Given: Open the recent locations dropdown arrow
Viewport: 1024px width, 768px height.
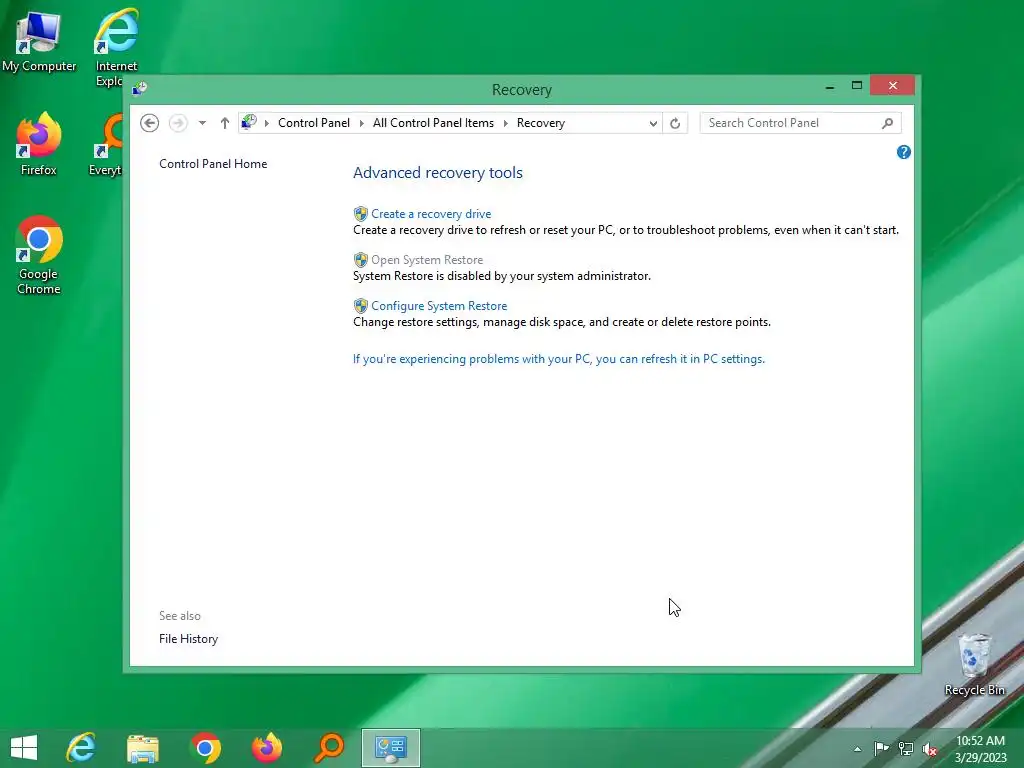Looking at the screenshot, I should coord(202,123).
